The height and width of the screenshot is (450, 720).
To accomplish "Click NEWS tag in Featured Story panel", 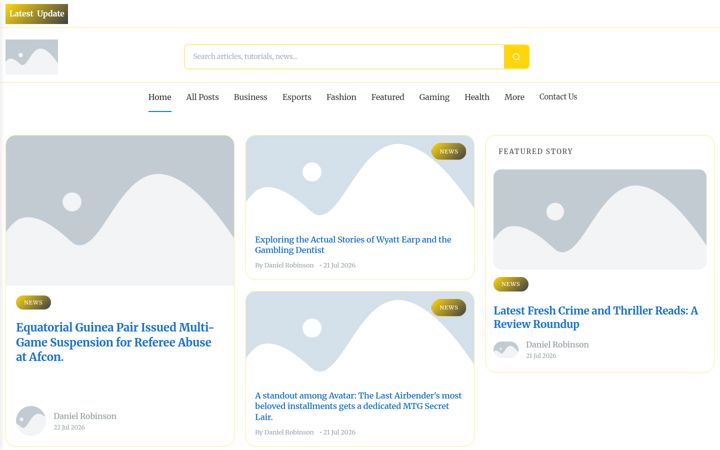I will (511, 284).
